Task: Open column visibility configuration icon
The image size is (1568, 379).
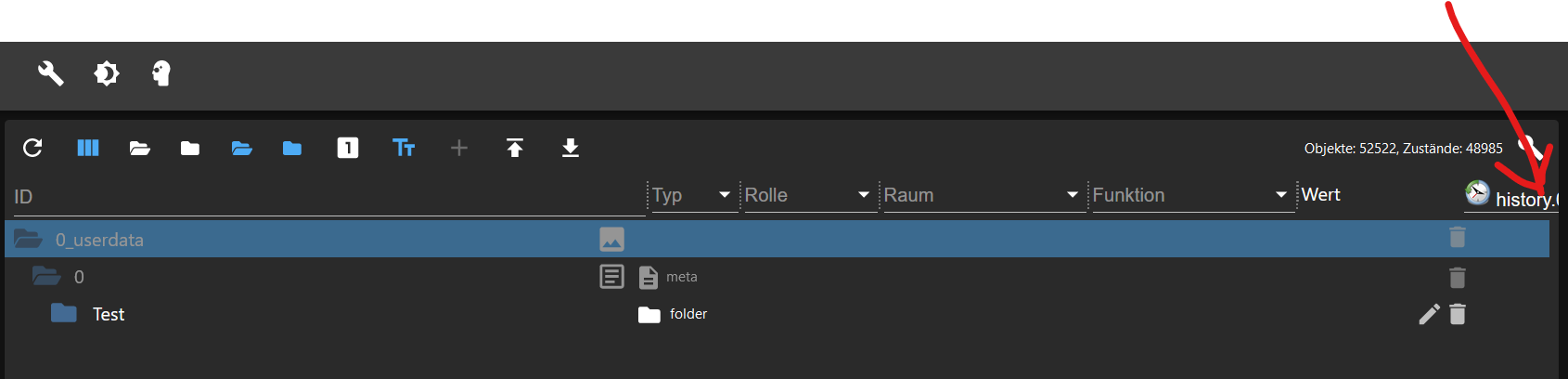Action: [x=88, y=148]
